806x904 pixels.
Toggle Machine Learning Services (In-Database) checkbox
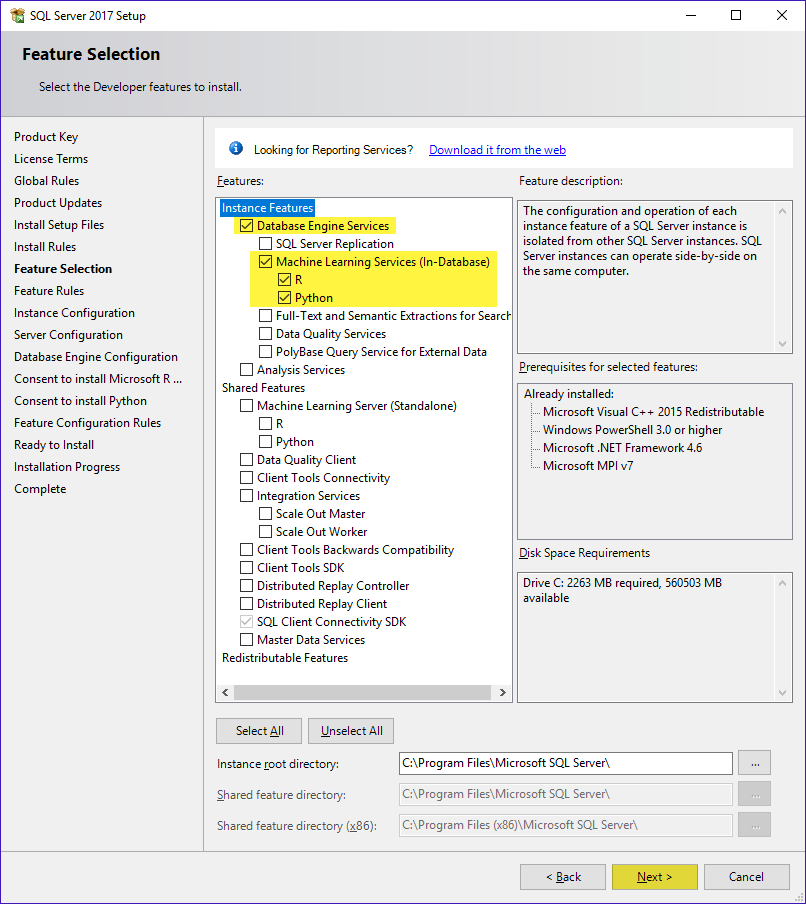pyautogui.click(x=265, y=261)
